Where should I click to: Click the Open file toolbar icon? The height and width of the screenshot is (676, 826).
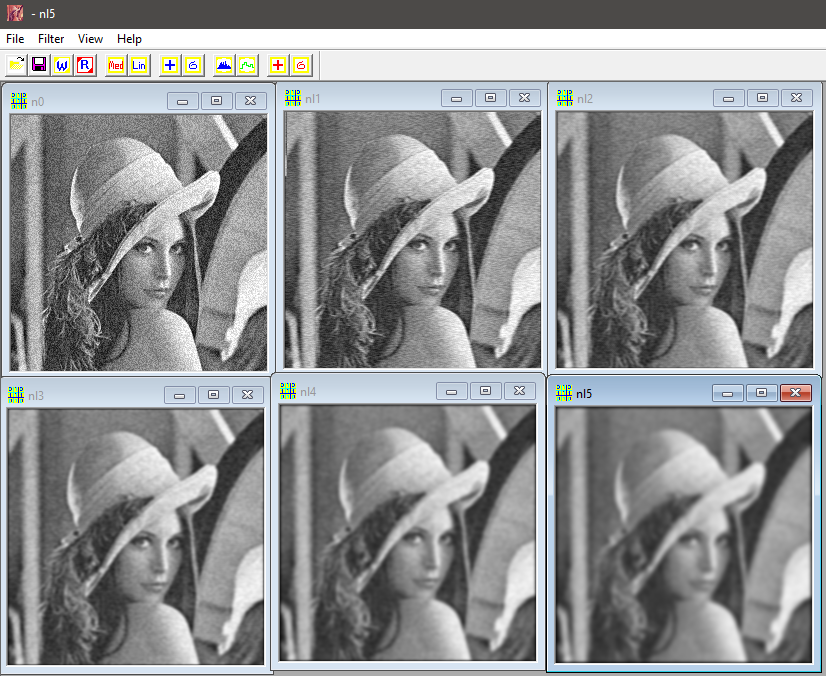(x=16, y=65)
